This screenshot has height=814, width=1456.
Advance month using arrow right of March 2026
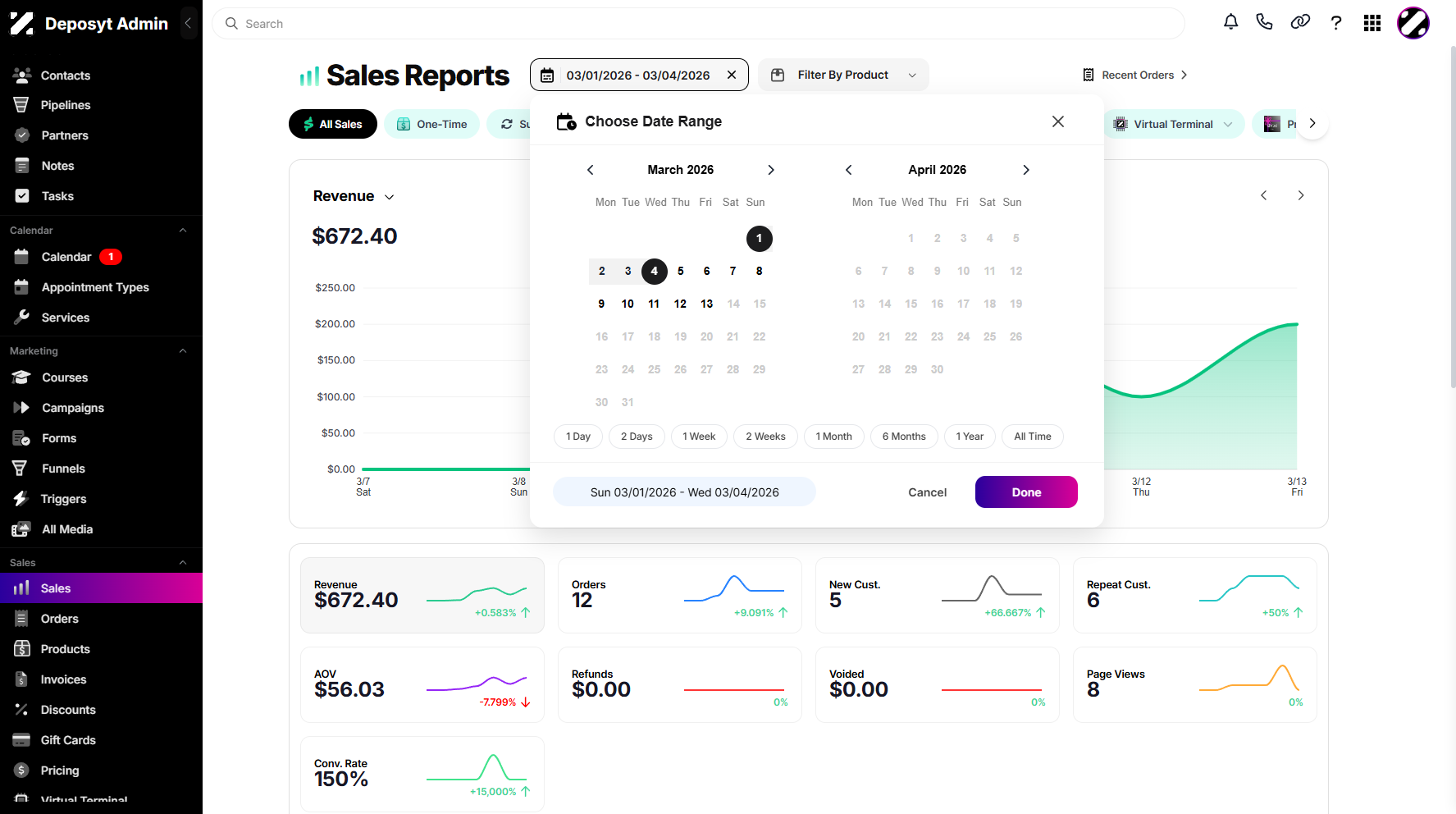[771, 170]
